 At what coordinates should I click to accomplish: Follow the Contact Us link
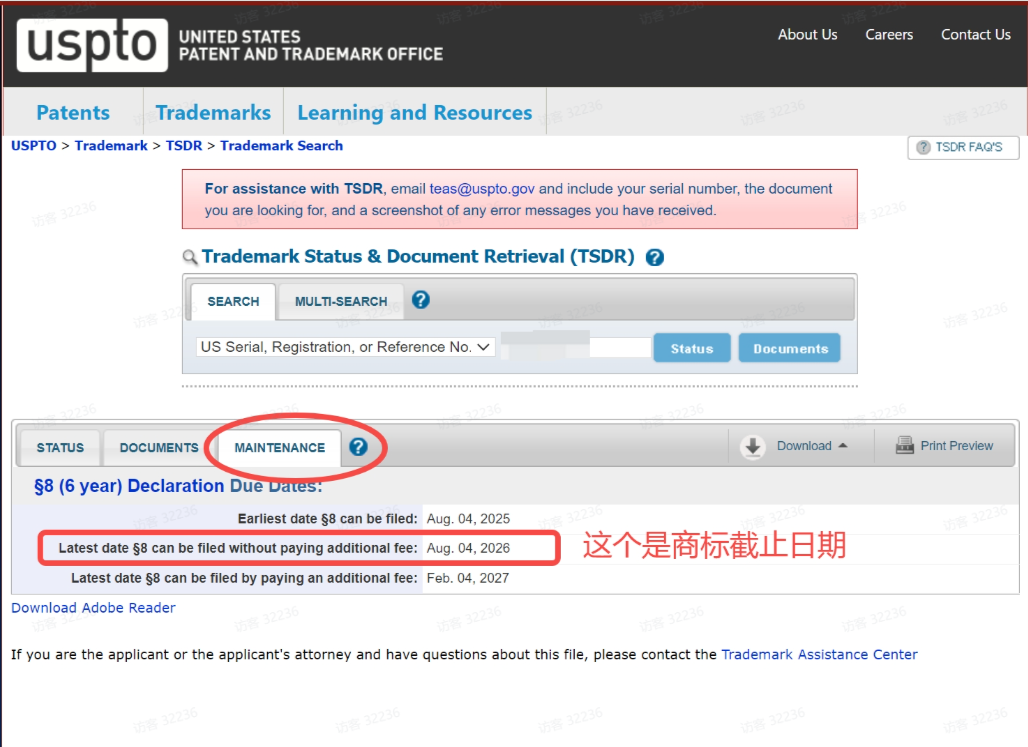click(976, 35)
